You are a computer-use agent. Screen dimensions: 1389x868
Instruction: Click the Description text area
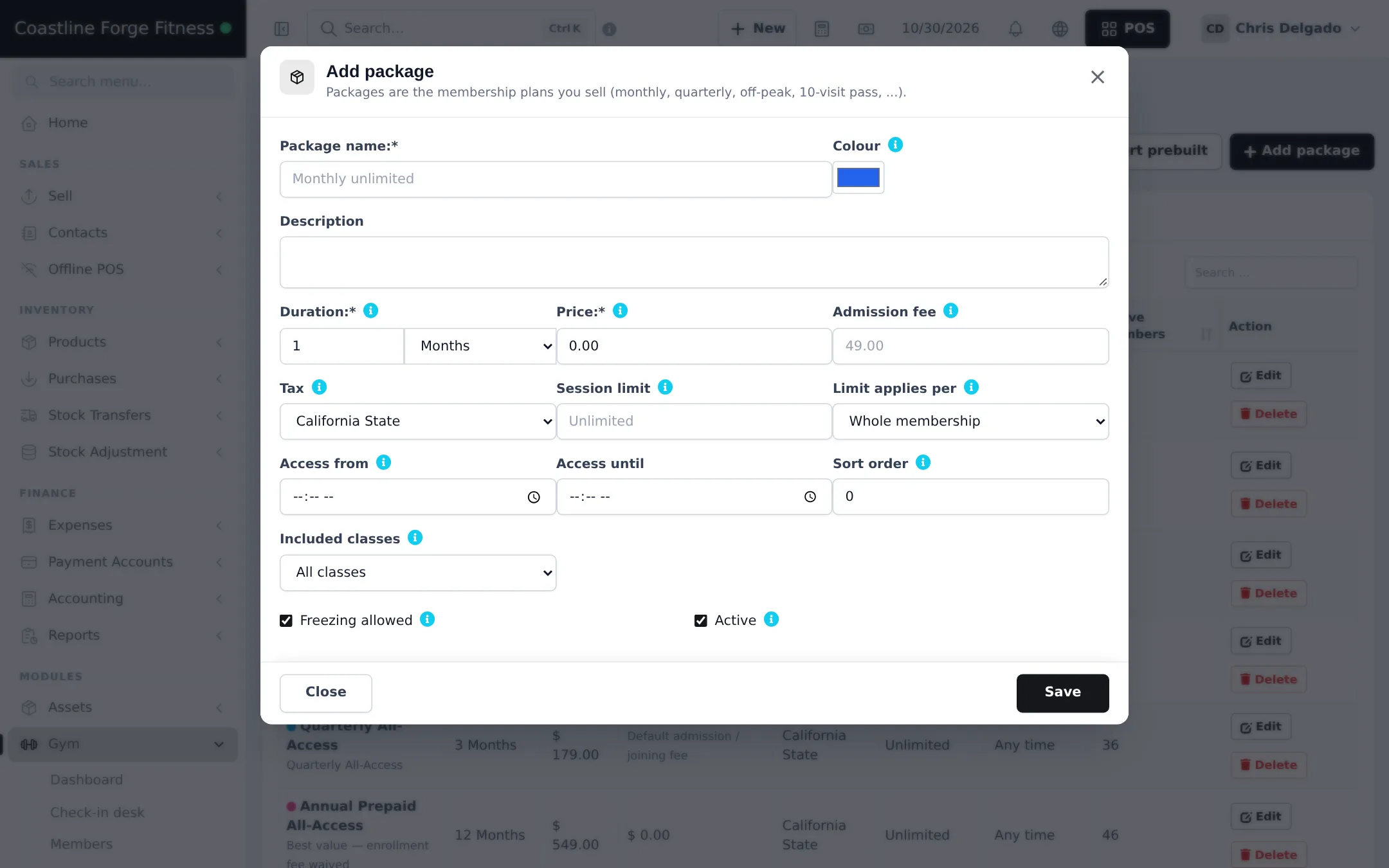[x=694, y=262]
